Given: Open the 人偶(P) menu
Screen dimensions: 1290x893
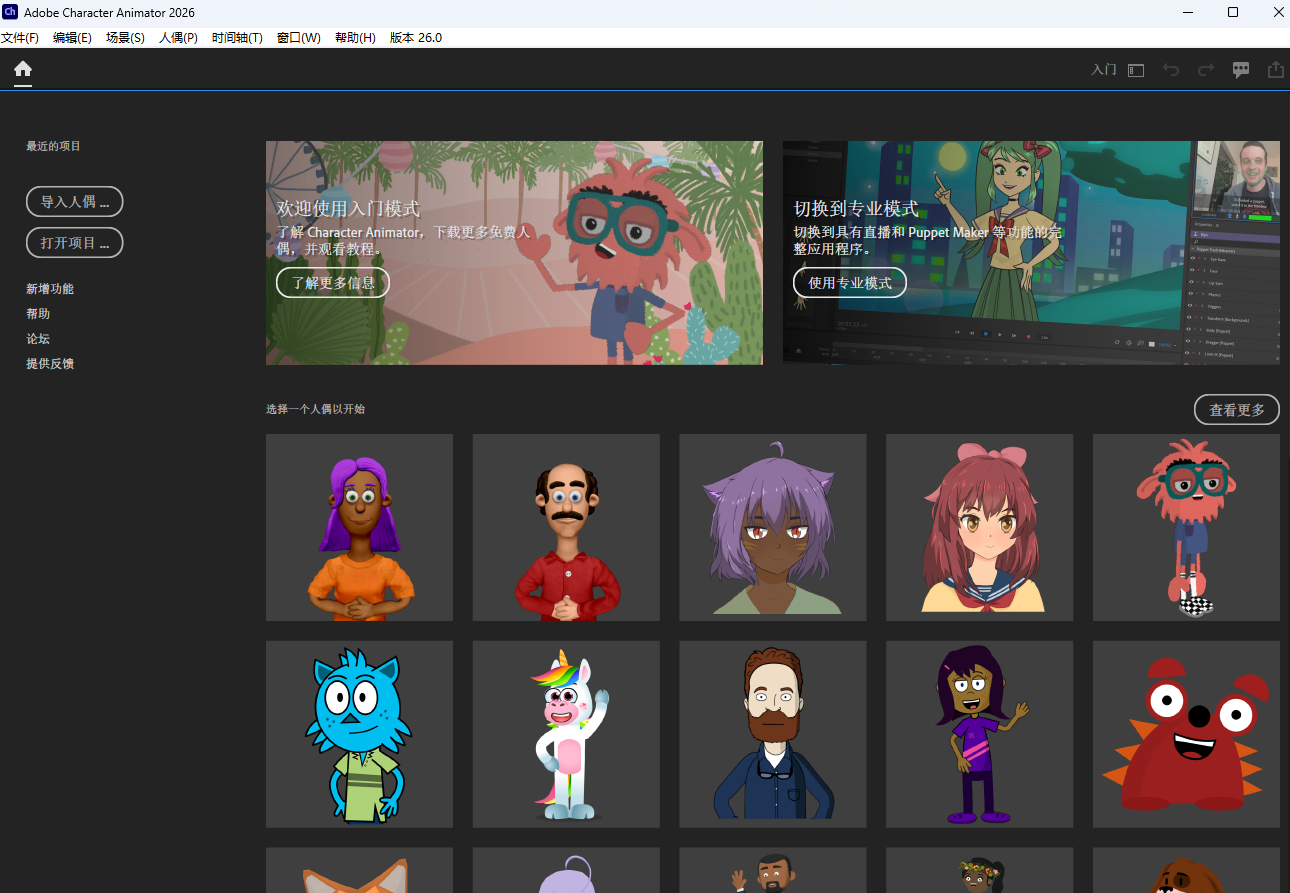Looking at the screenshot, I should coord(178,38).
